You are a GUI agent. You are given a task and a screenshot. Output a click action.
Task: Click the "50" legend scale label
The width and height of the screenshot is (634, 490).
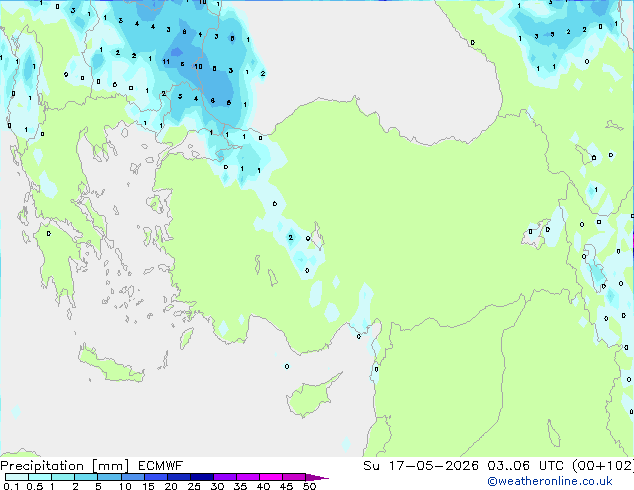pos(309,486)
